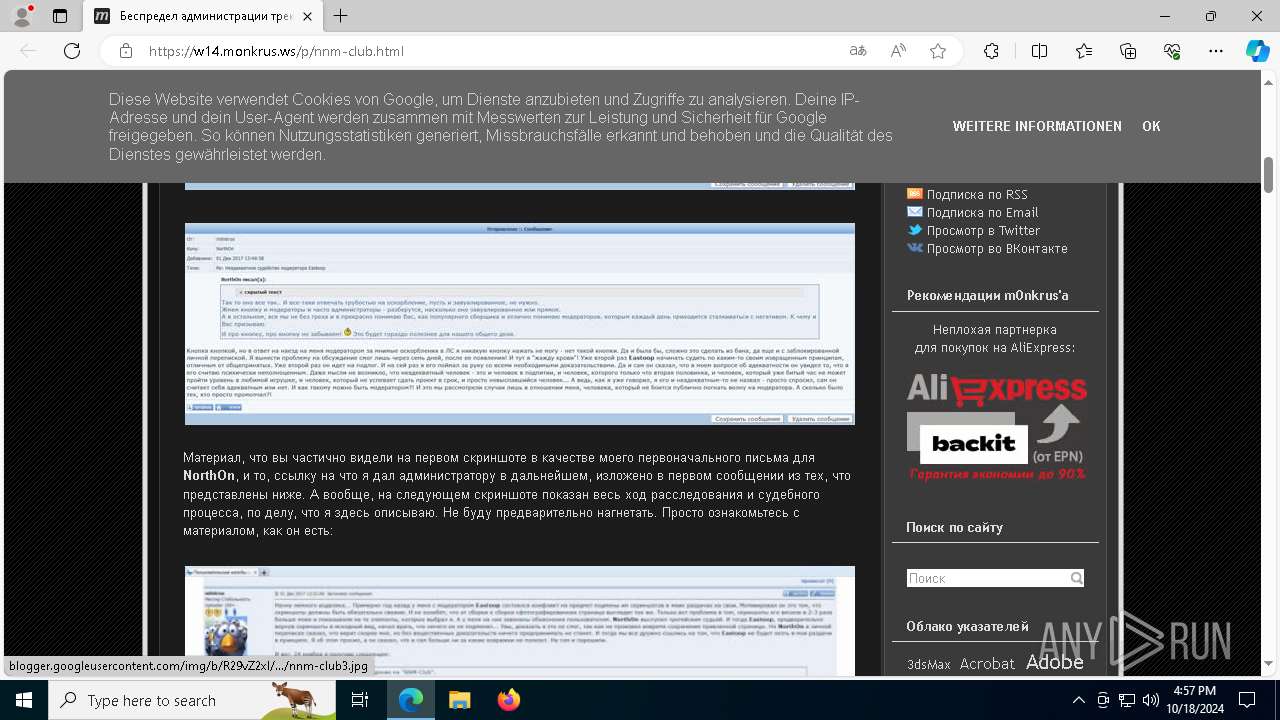This screenshot has height=720, width=1280.
Task: Open the 3dsMax tag
Action: pyautogui.click(x=929, y=664)
